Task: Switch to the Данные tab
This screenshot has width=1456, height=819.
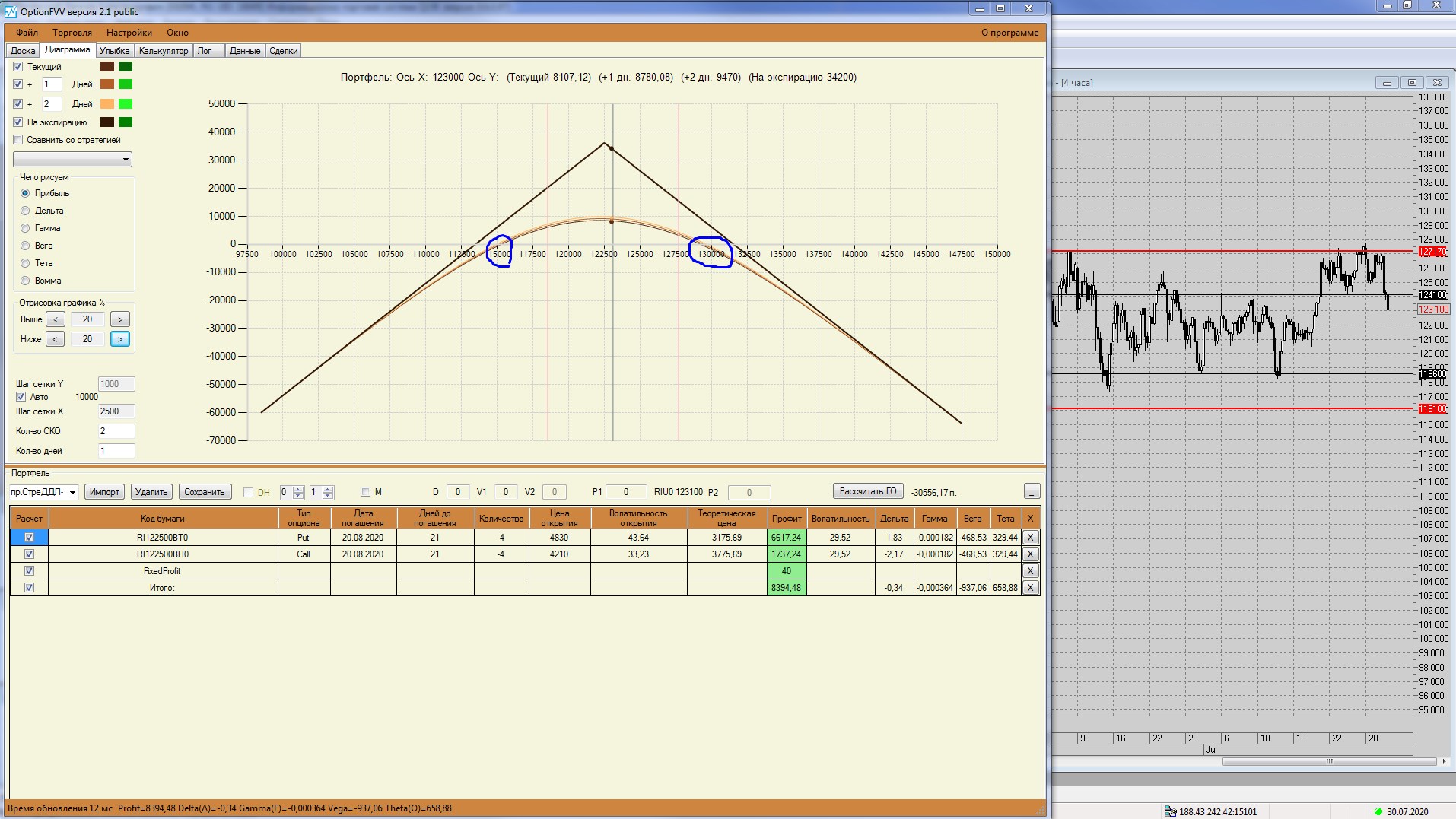Action: click(x=245, y=51)
